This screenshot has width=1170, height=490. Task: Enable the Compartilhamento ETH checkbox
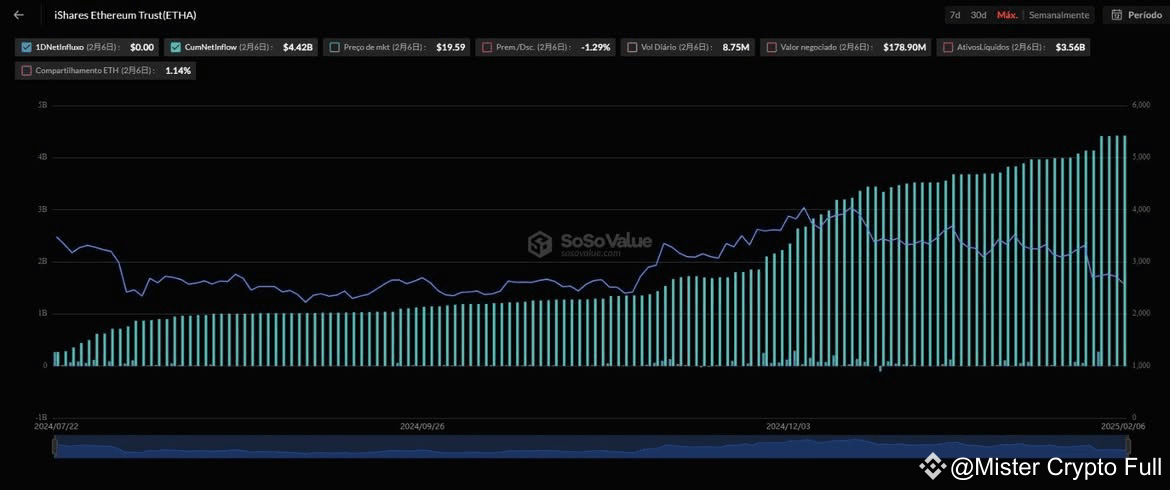pyautogui.click(x=27, y=71)
